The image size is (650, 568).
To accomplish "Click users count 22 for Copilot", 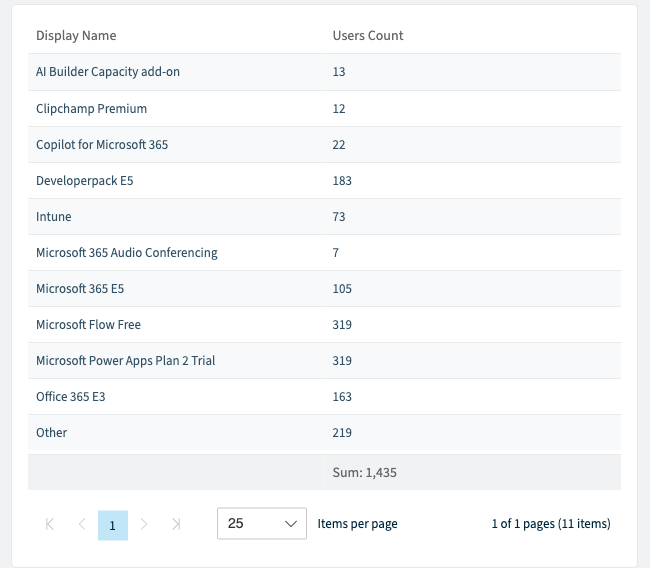I will [x=339, y=145].
